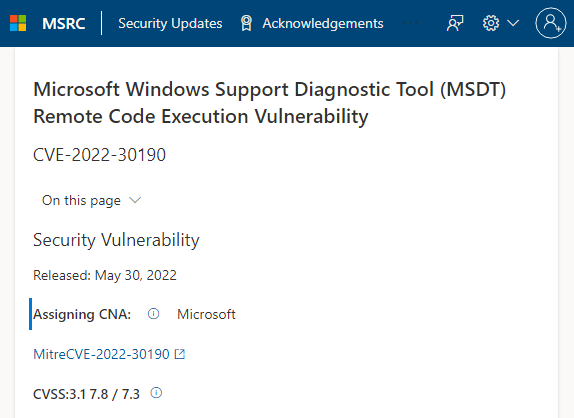Click the Released May 30, 2022 text
Screen dimensions: 574x418
coord(105,275)
